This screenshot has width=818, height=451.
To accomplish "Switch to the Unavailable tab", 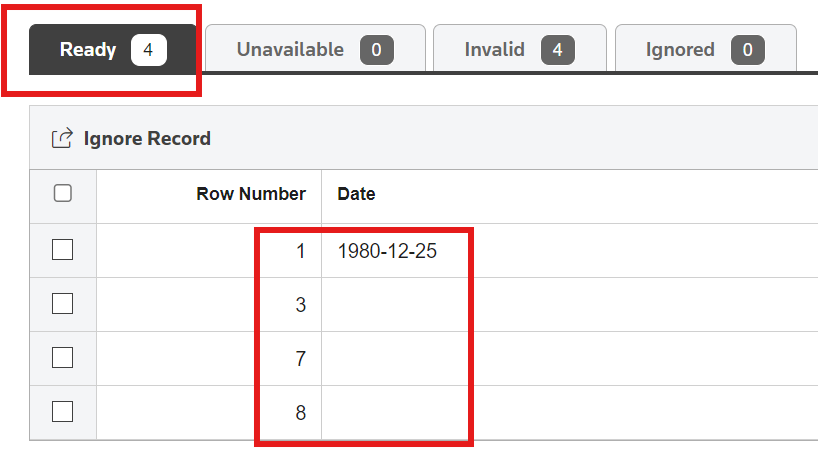I will (290, 49).
